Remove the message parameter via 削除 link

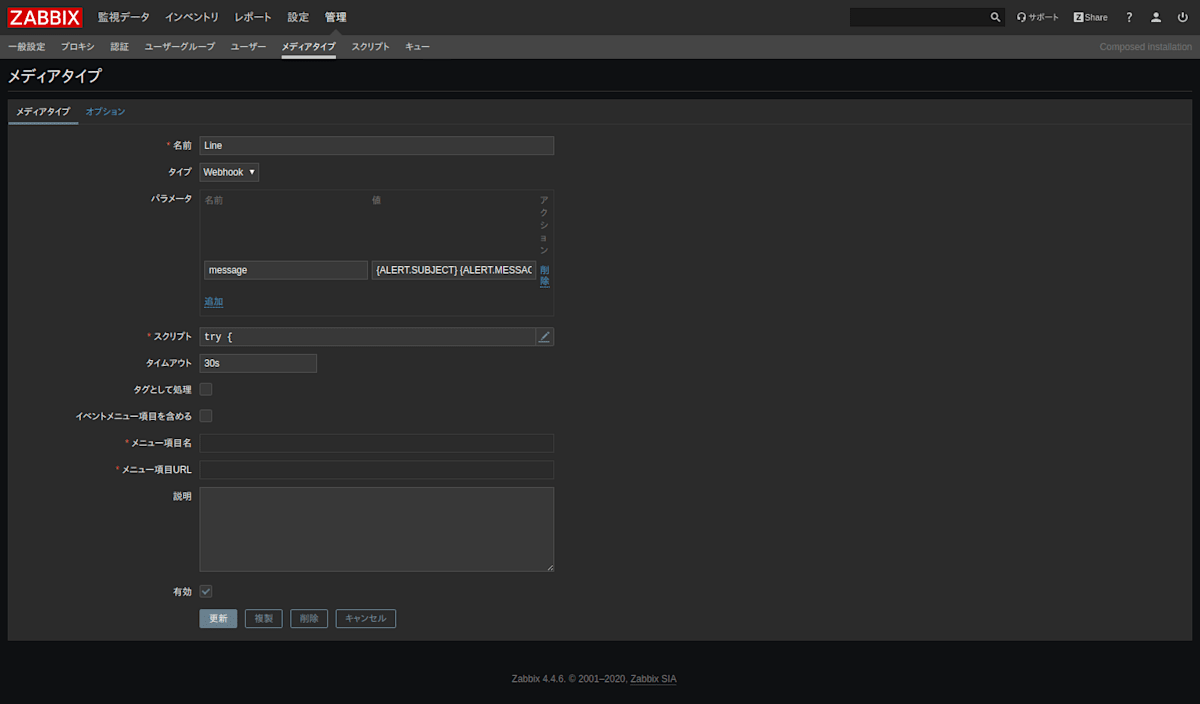[x=545, y=276]
